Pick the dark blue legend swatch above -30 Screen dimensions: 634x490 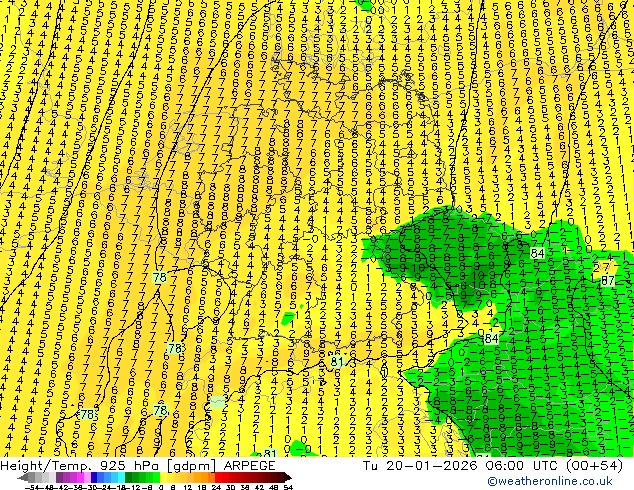[94, 477]
